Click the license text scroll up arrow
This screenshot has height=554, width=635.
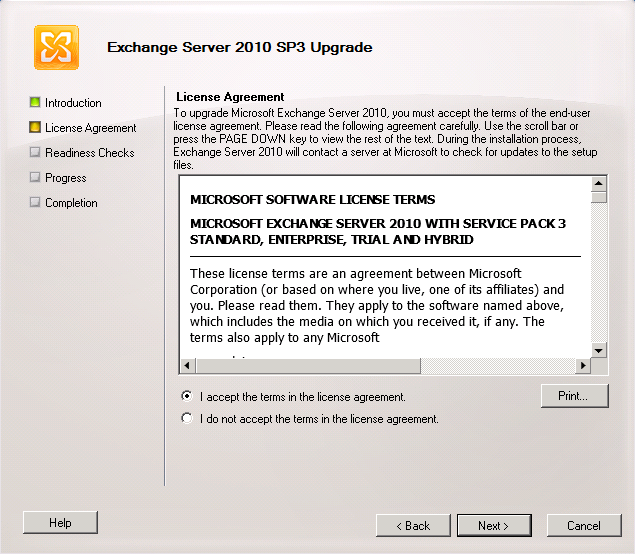click(599, 184)
